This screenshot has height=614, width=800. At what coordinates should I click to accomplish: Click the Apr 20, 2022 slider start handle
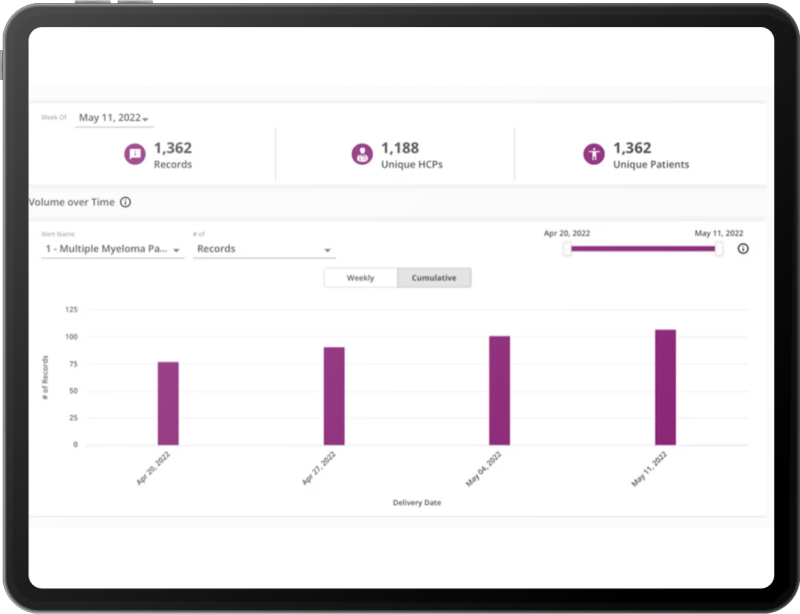coord(567,249)
